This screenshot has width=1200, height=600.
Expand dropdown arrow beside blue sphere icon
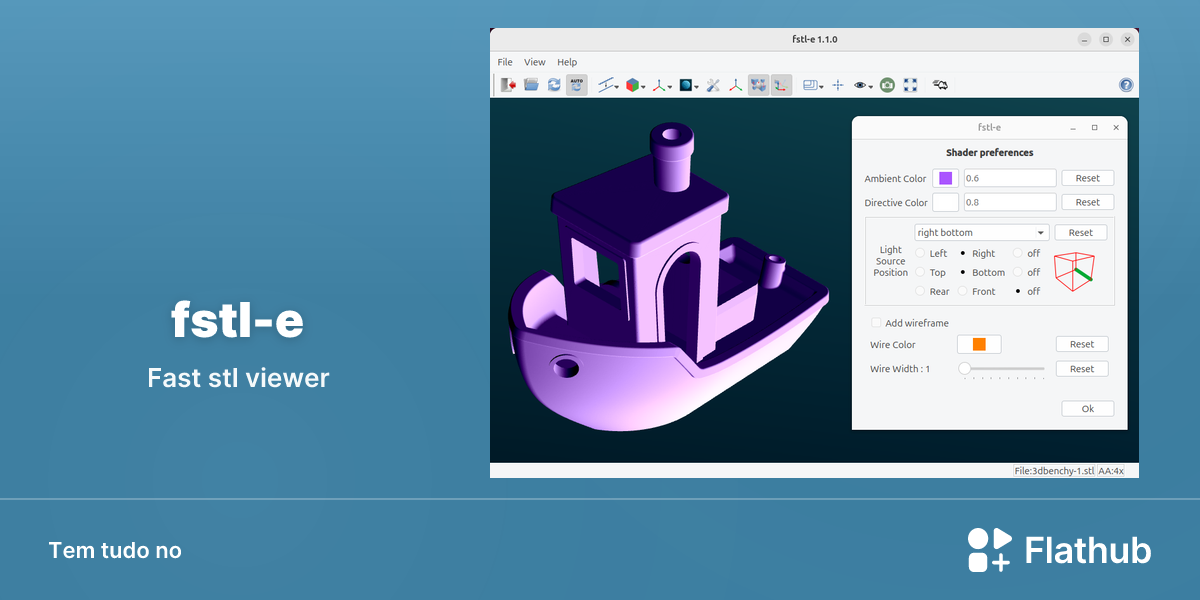tap(698, 87)
